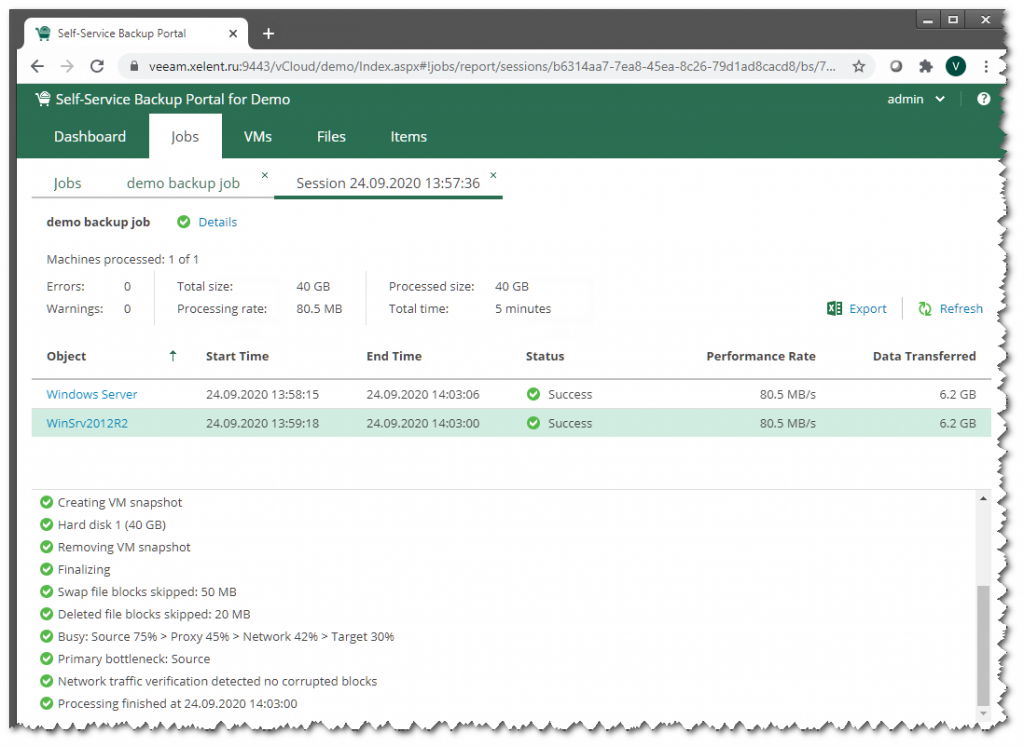Image resolution: width=1024 pixels, height=747 pixels.
Task: Open the Details link
Action: [x=217, y=222]
